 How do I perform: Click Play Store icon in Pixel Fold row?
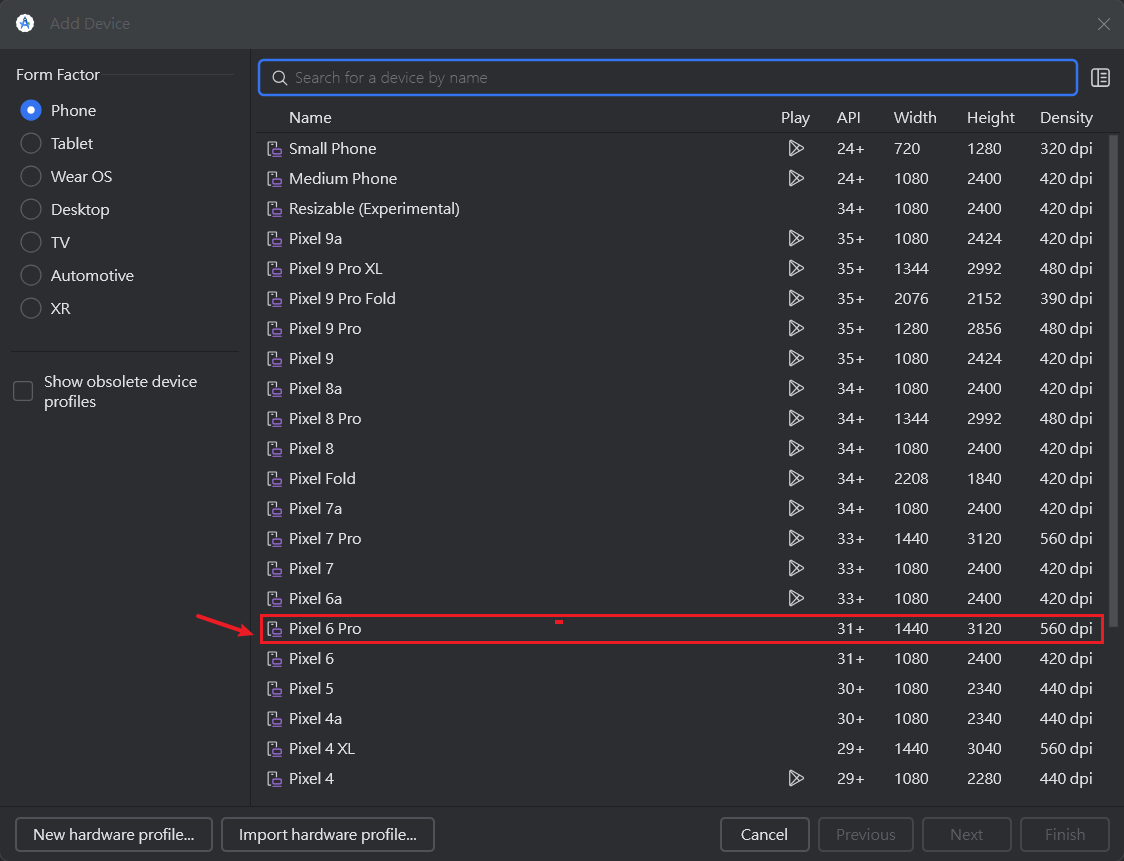click(796, 478)
